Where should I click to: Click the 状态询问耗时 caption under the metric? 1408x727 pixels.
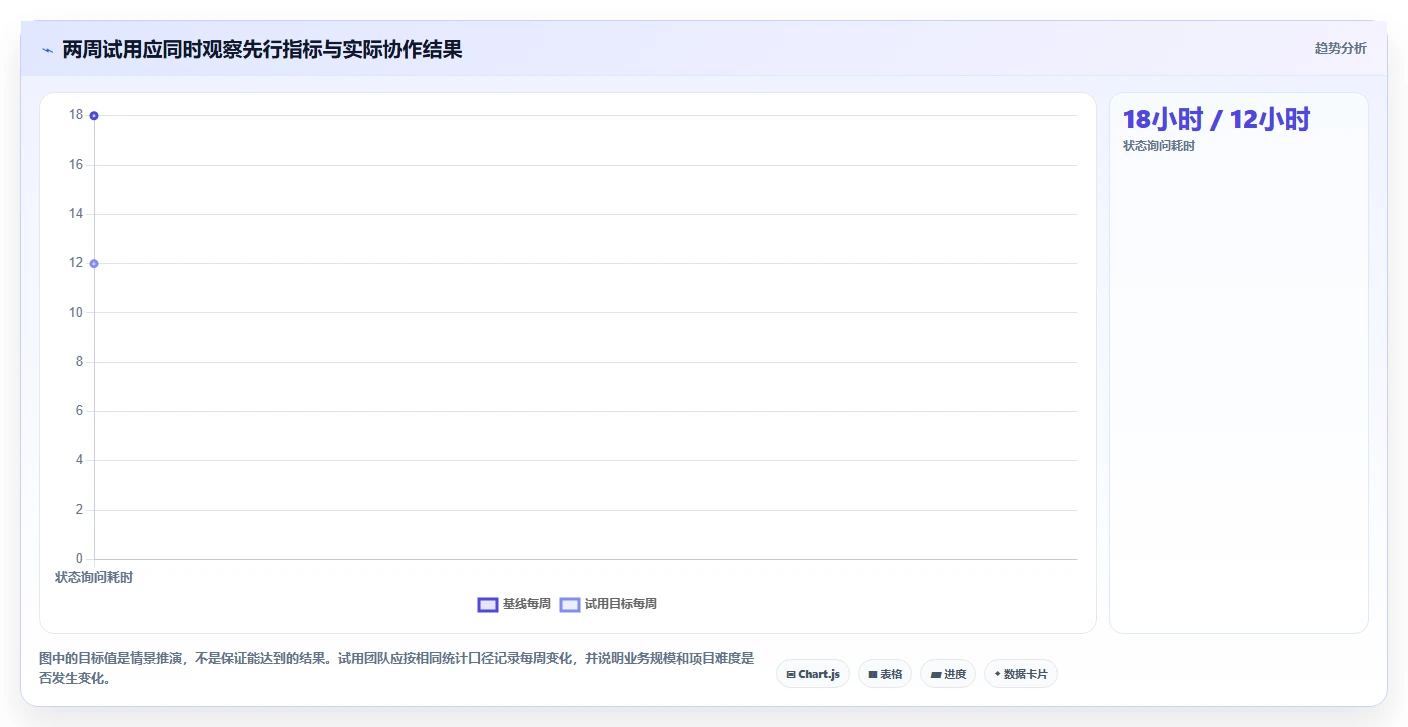click(x=1159, y=146)
